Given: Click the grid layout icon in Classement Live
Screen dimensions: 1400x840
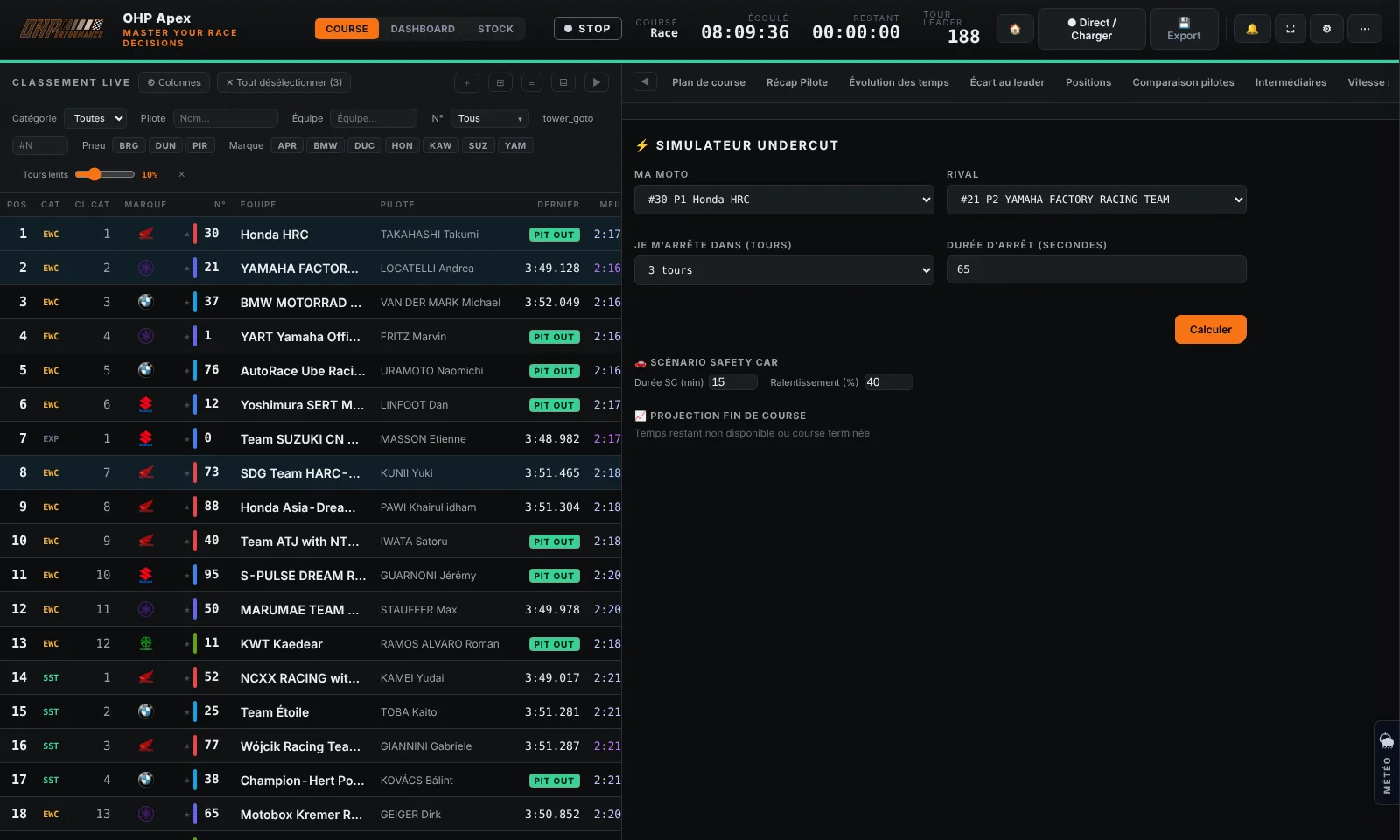Looking at the screenshot, I should point(500,82).
